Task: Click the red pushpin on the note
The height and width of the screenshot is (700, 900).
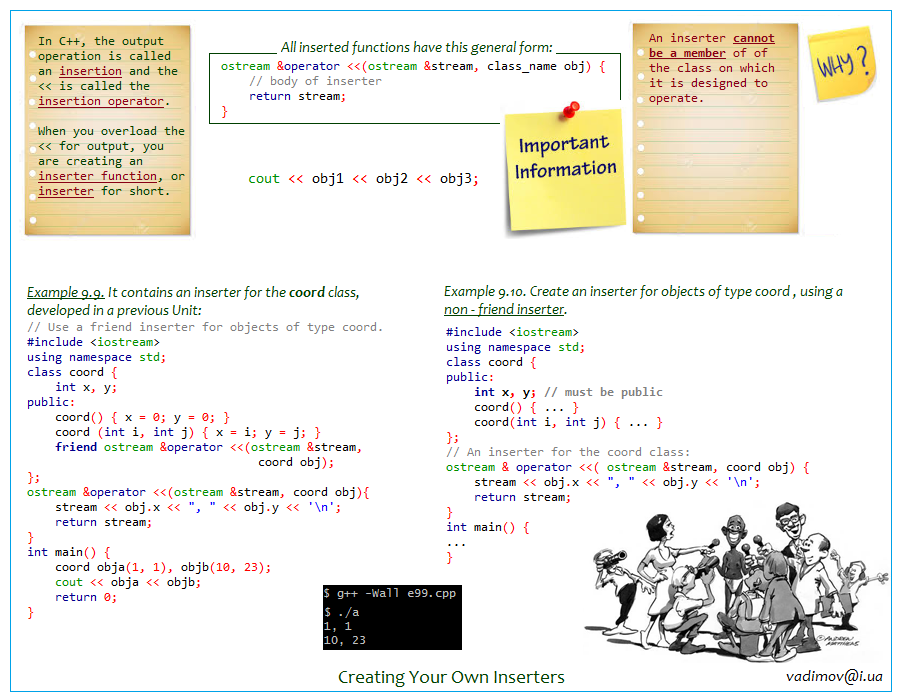Action: (x=571, y=109)
